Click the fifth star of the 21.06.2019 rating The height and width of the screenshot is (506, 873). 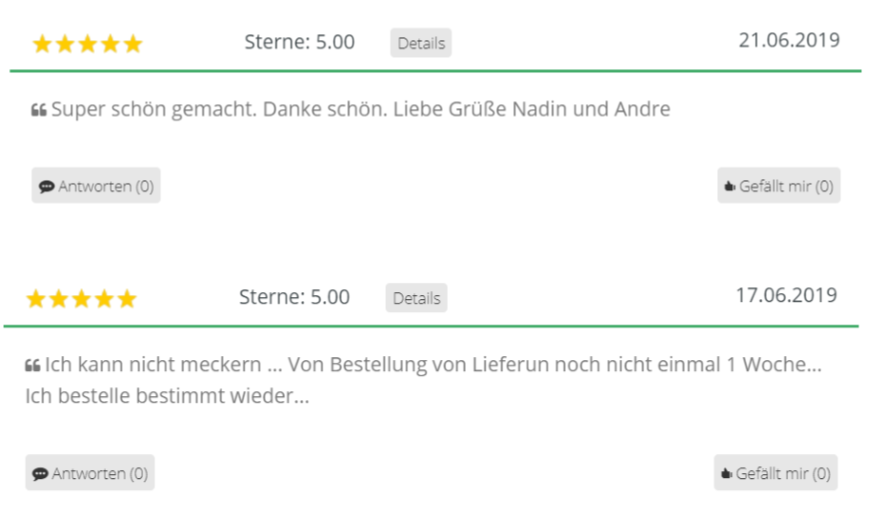(133, 43)
